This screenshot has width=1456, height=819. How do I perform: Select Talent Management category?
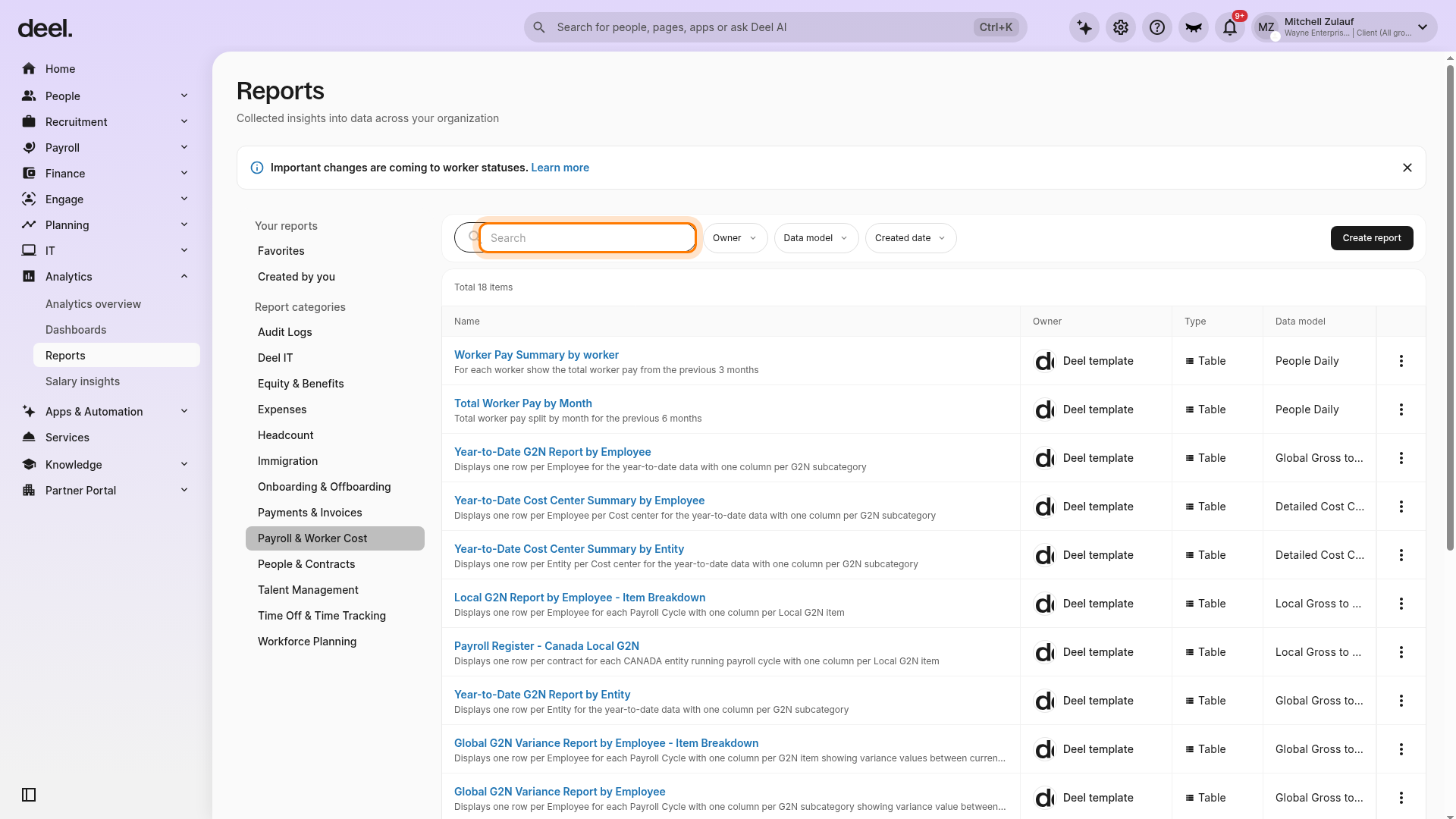(335, 590)
